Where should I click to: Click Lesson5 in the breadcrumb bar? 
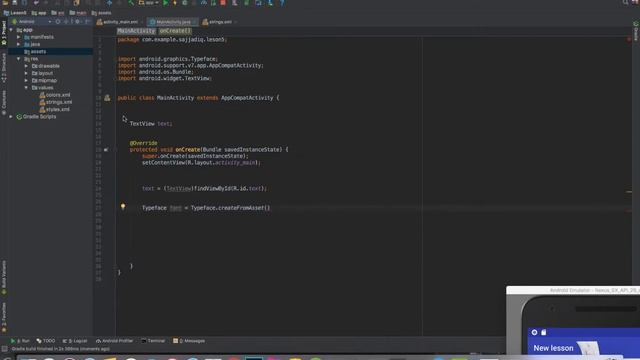pos(15,13)
